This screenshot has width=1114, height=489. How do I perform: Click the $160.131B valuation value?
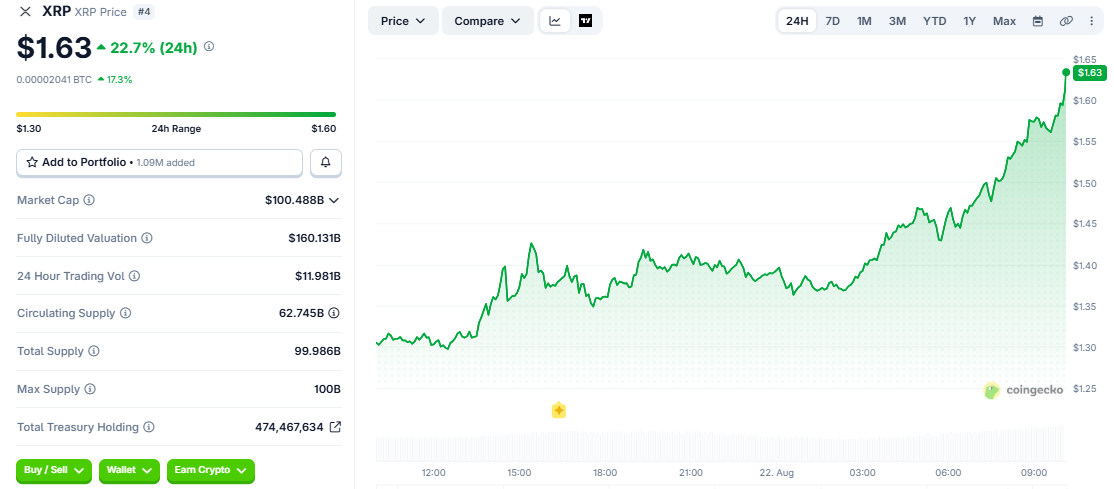pyautogui.click(x=315, y=238)
